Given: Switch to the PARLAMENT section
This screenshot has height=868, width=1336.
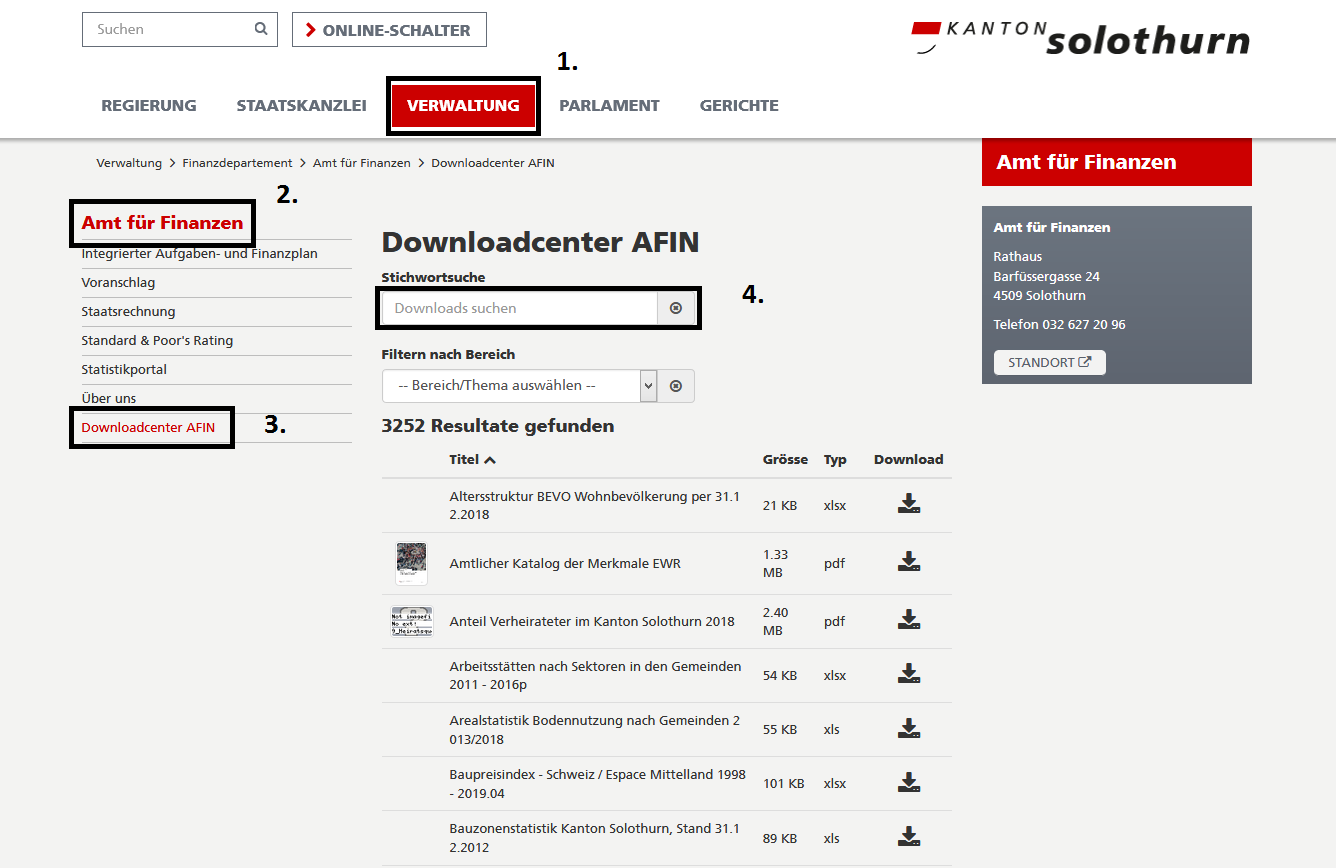Looking at the screenshot, I should coord(609,105).
